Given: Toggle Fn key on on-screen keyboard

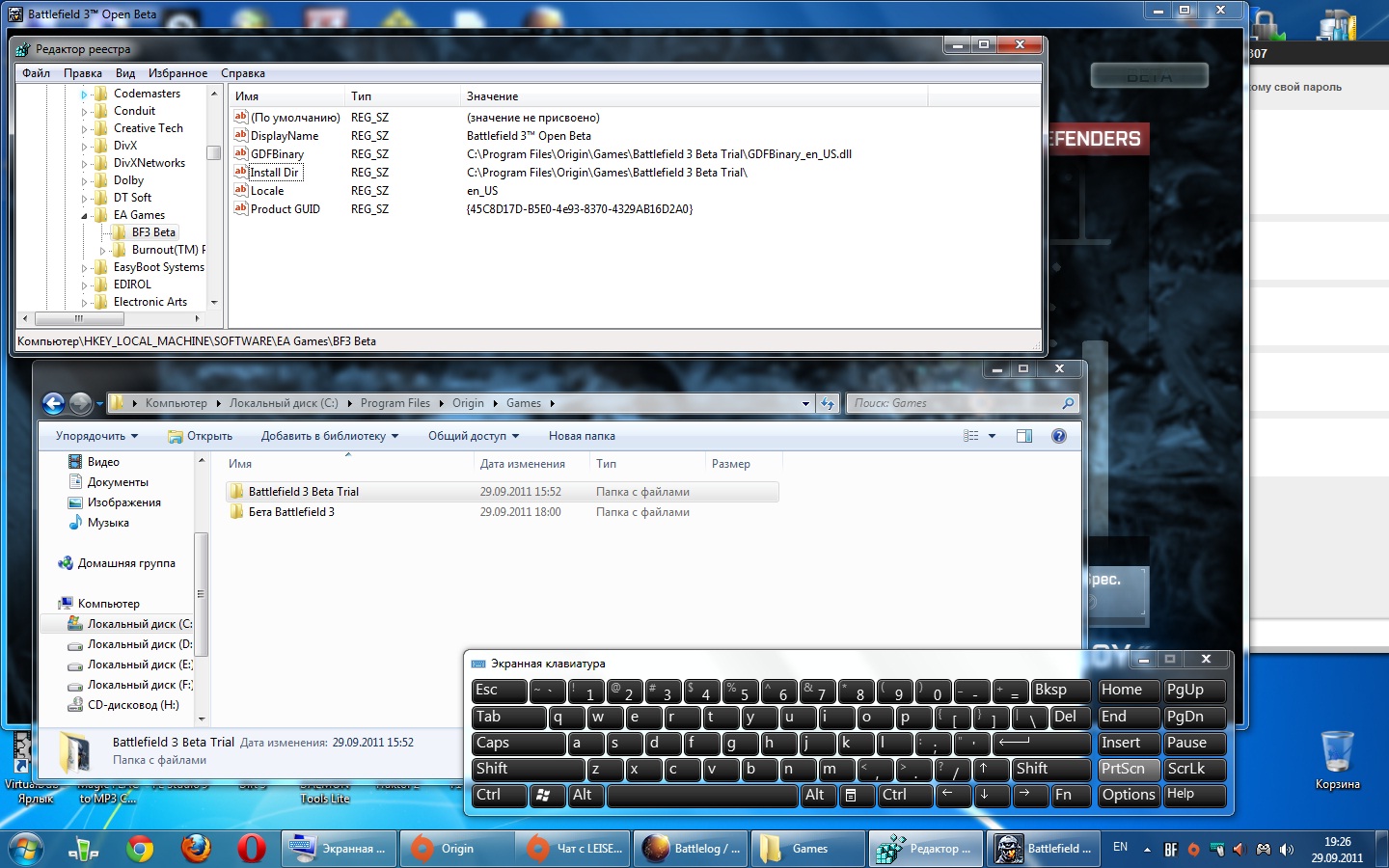Looking at the screenshot, I should (x=1069, y=796).
